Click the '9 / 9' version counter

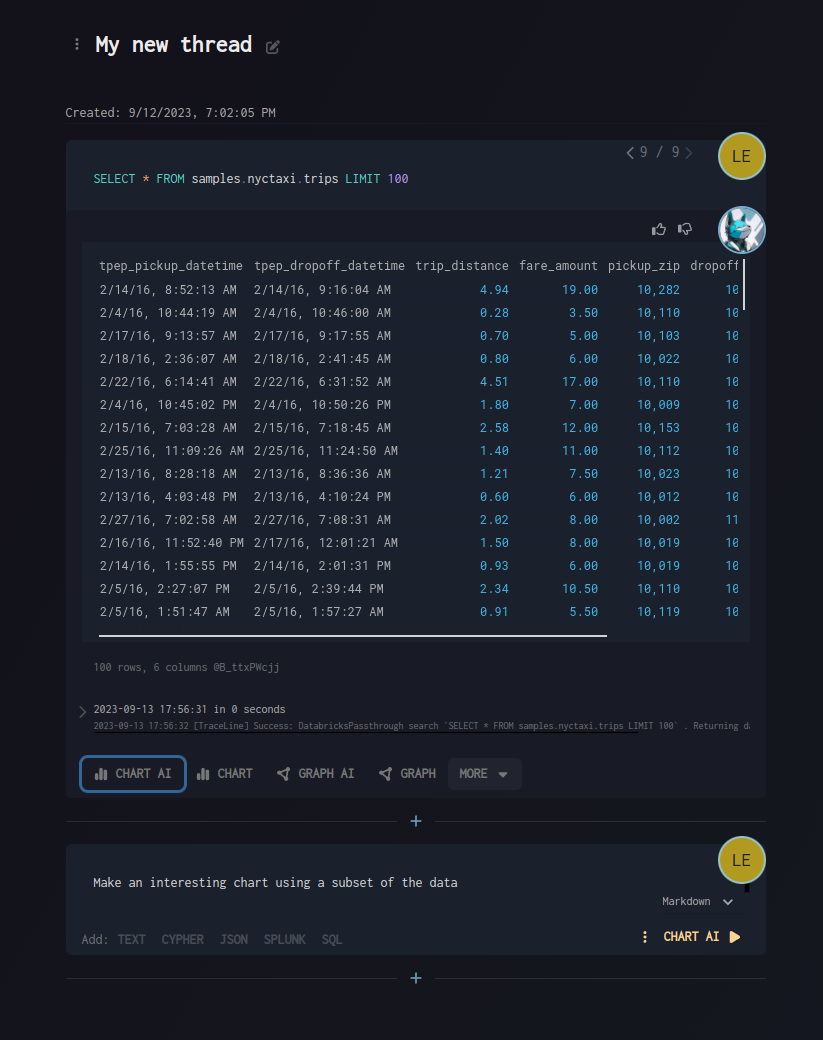point(659,153)
